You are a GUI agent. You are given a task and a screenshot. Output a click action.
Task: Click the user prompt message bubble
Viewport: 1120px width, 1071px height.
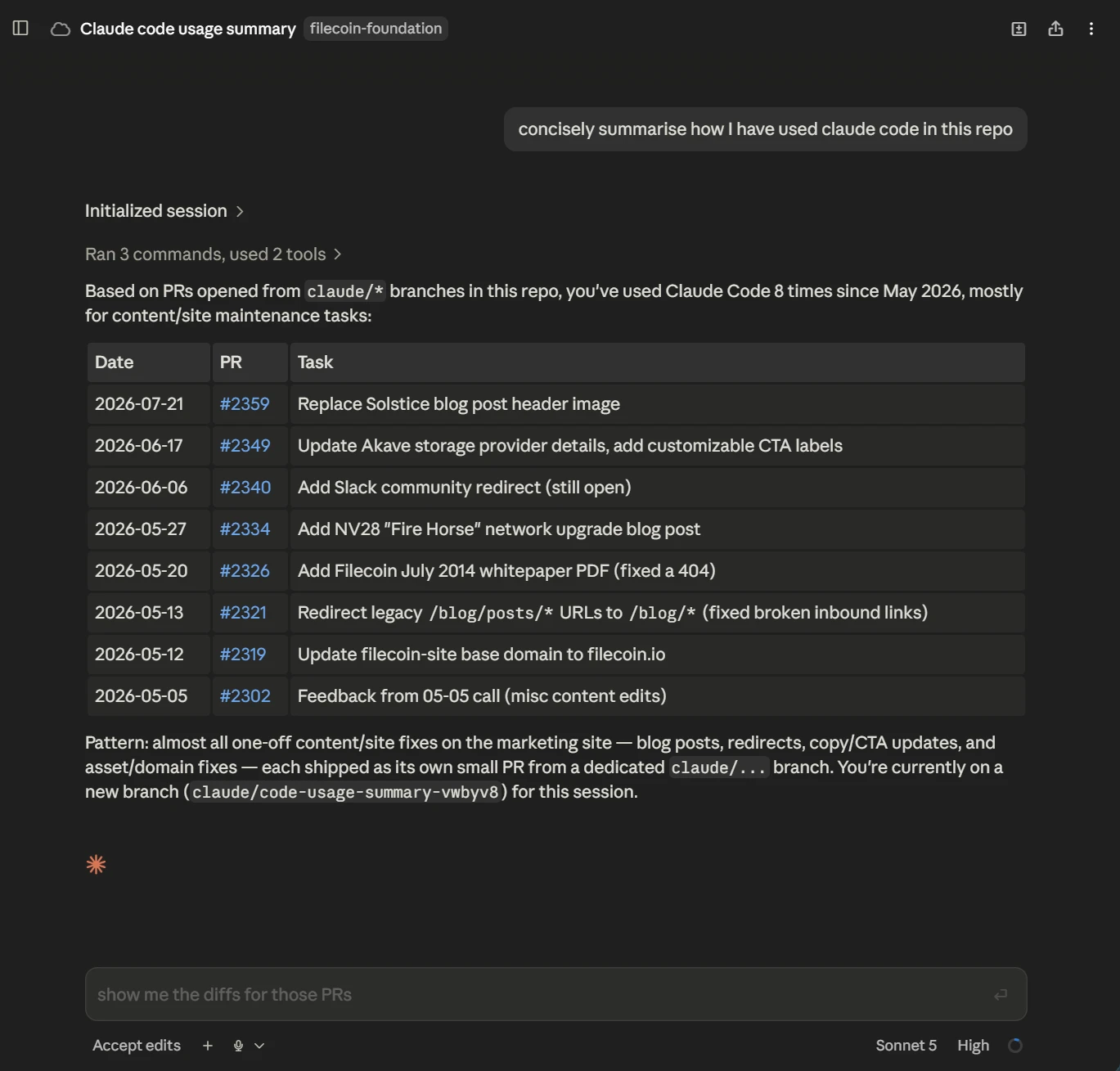tap(765, 129)
